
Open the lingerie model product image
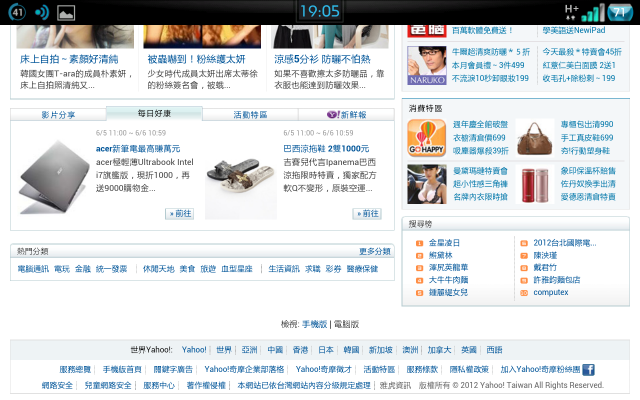[427, 184]
